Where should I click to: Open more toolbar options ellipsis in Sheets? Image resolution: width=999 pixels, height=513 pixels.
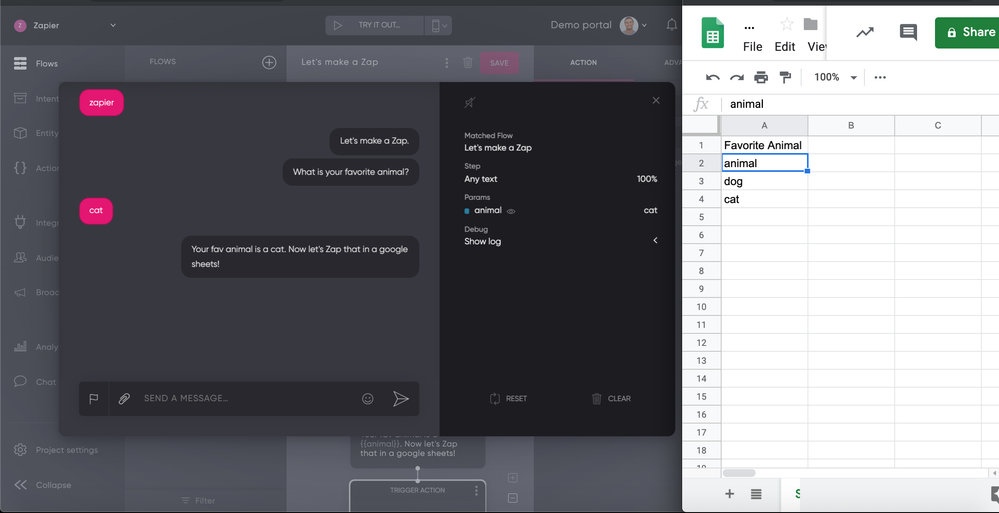tap(880, 78)
